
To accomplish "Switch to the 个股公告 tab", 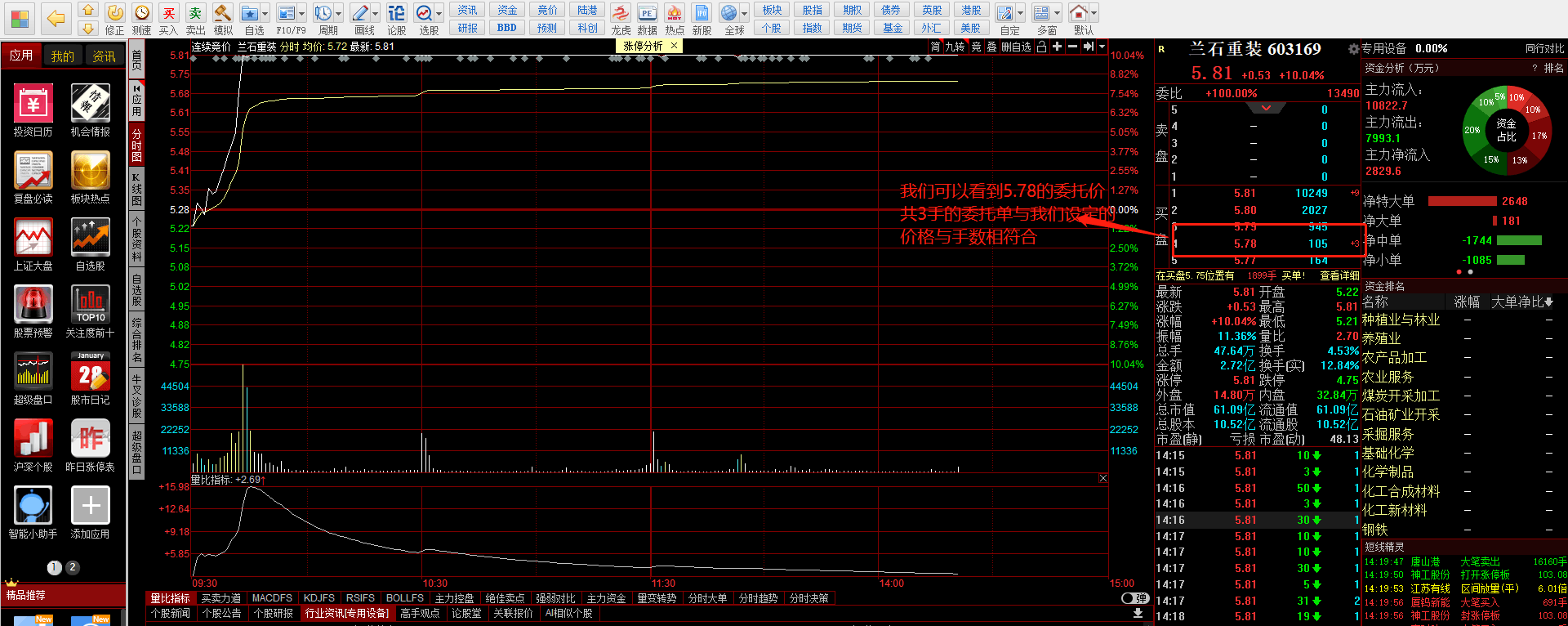I will click(221, 613).
